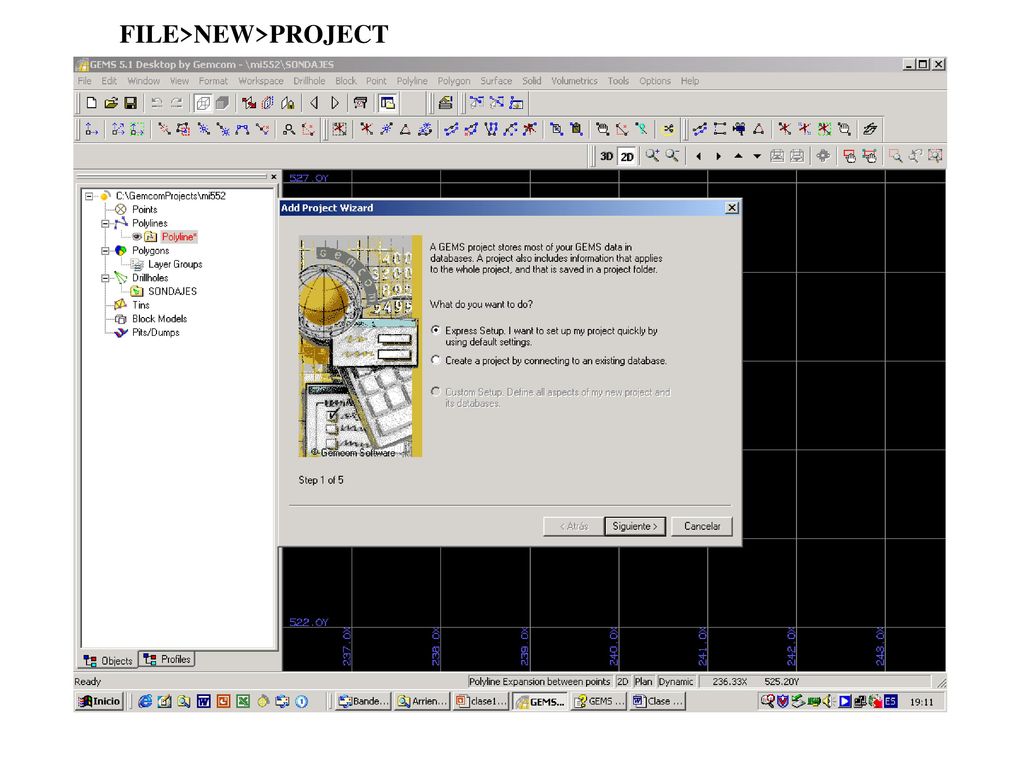Click the New file toolbar icon
The height and width of the screenshot is (768, 1024).
point(91,103)
